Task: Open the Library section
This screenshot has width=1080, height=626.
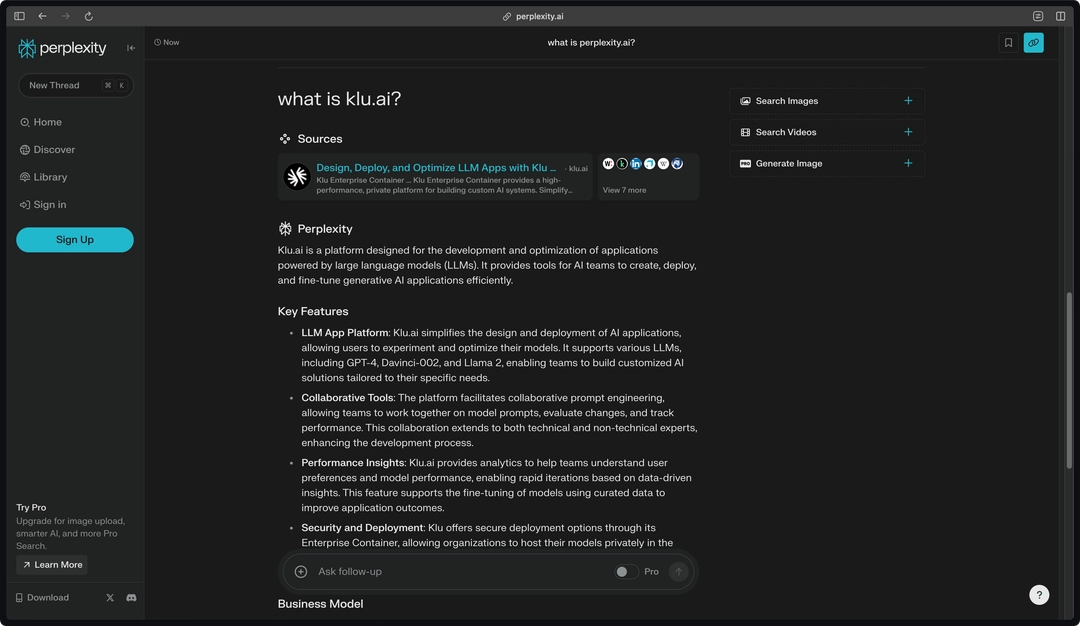Action: pyautogui.click(x=49, y=176)
